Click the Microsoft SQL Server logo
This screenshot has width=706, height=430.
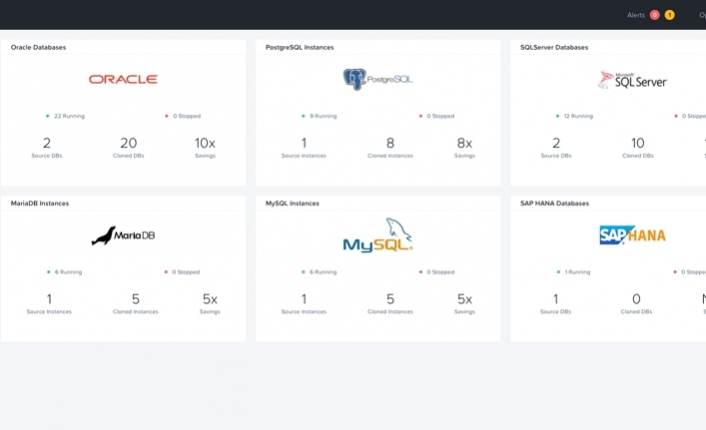(632, 80)
